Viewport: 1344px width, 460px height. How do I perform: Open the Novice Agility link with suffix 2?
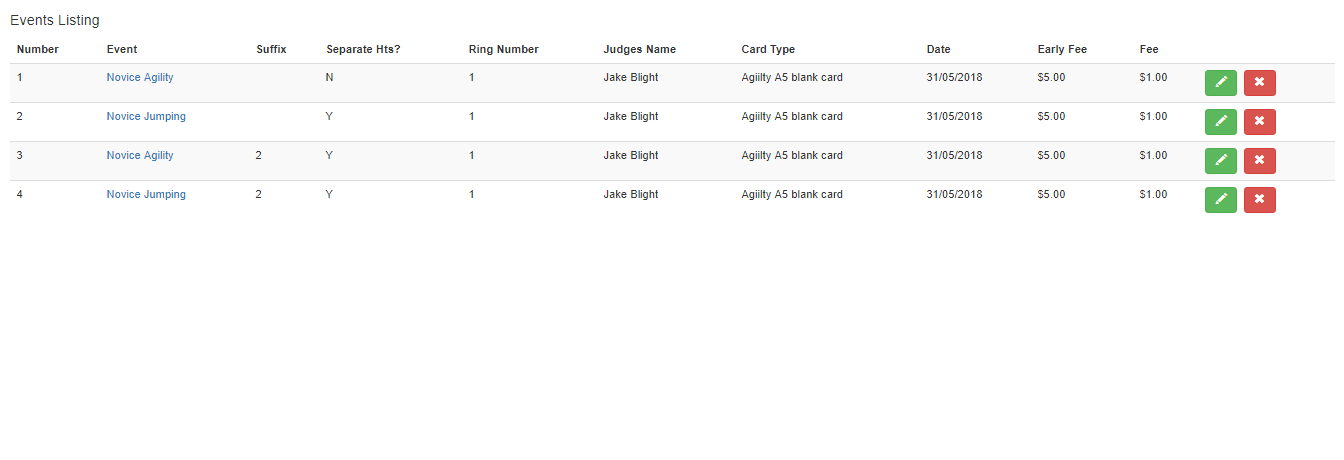140,155
